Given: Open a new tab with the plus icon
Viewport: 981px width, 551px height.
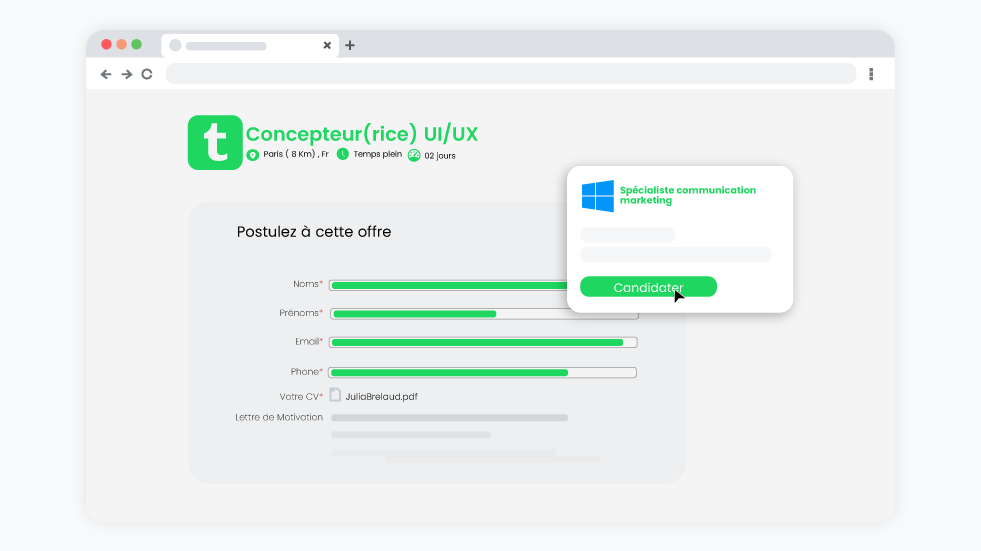Looking at the screenshot, I should (350, 45).
